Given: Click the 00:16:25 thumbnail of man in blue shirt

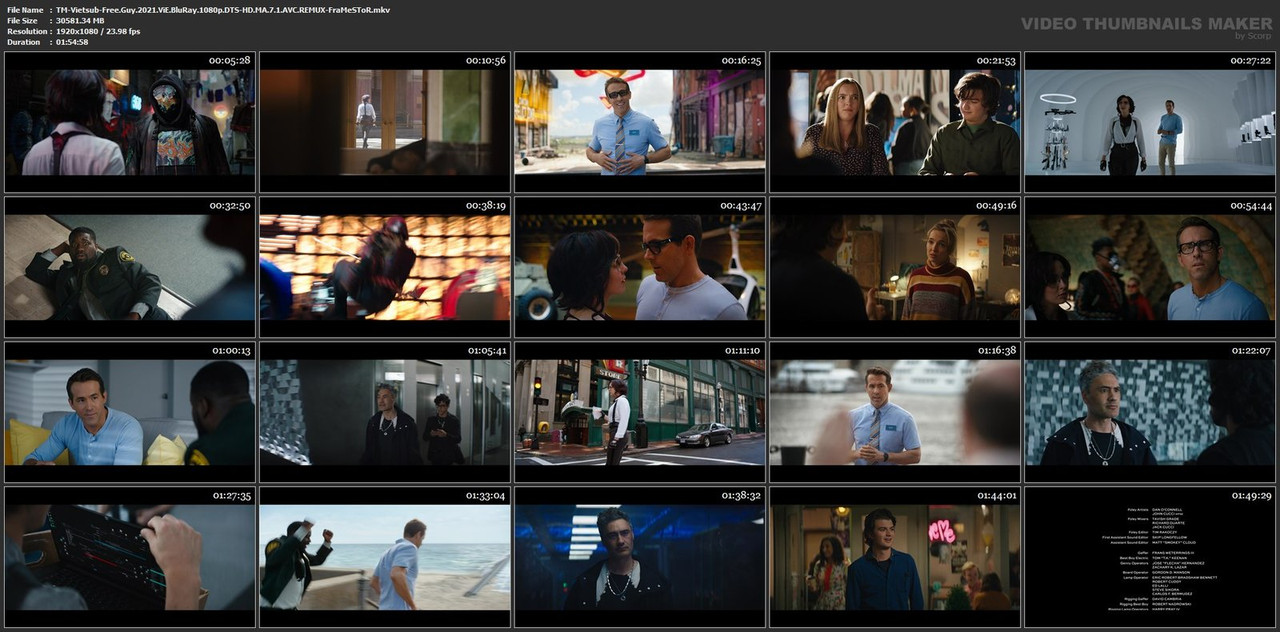Looking at the screenshot, I should point(640,122).
